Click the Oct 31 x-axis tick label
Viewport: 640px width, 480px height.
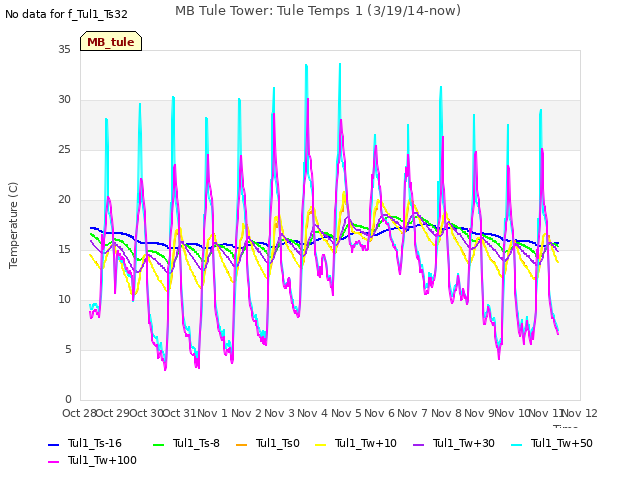click(x=180, y=413)
